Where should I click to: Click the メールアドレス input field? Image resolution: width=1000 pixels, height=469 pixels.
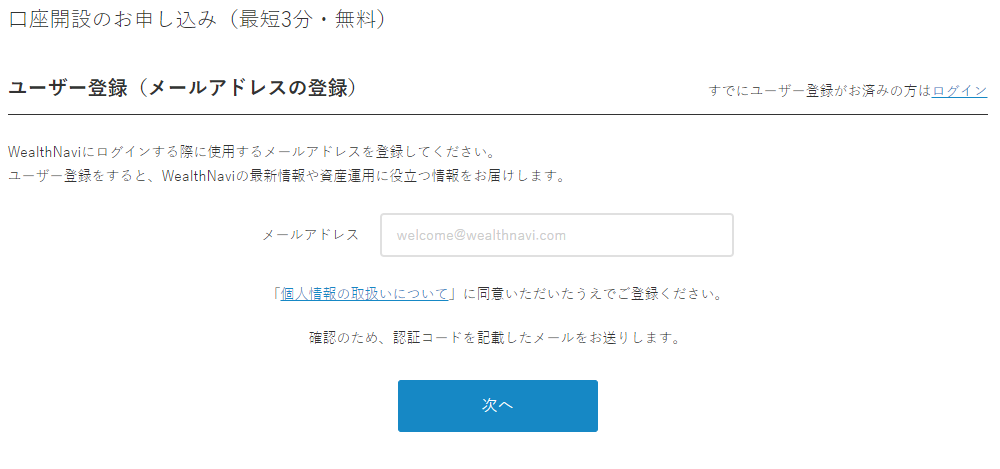(557, 235)
